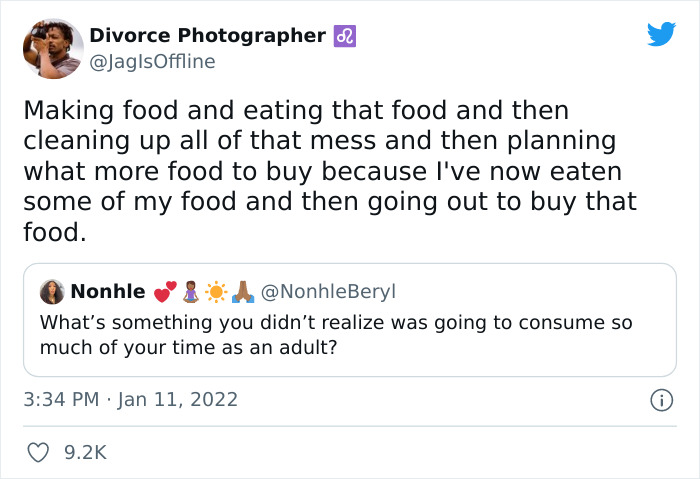700x479 pixels.
Task: Click the Twitter bird logo
Action: pos(661,35)
